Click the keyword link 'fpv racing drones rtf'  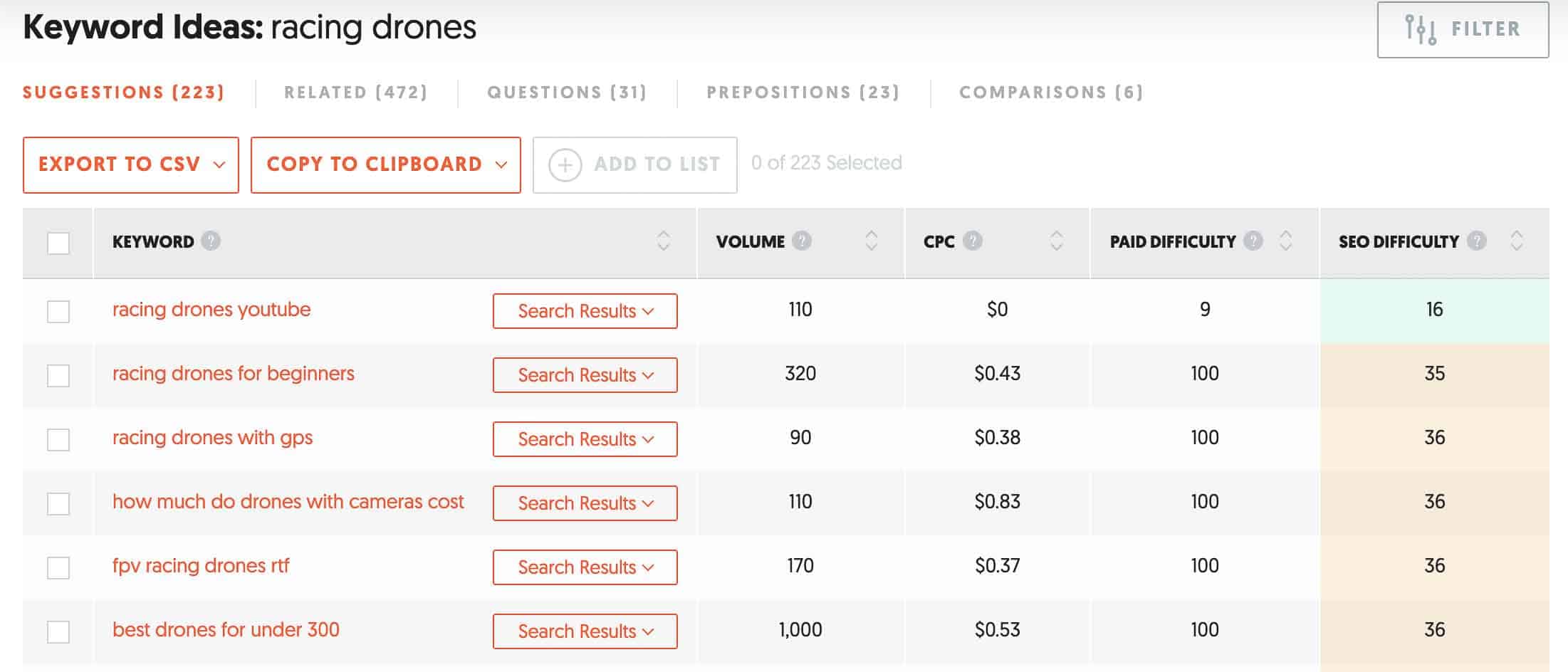(x=202, y=566)
